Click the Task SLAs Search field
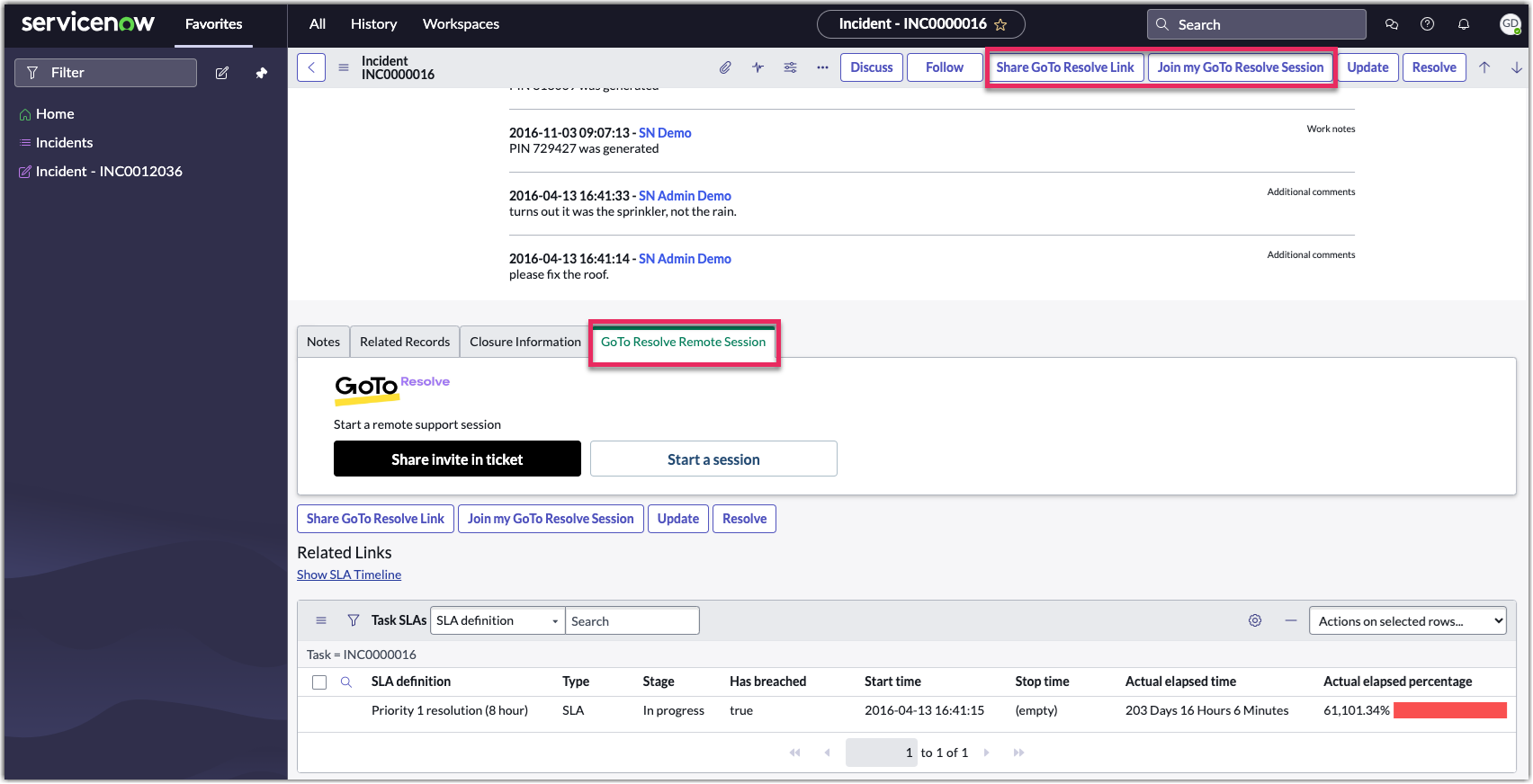 (x=632, y=620)
